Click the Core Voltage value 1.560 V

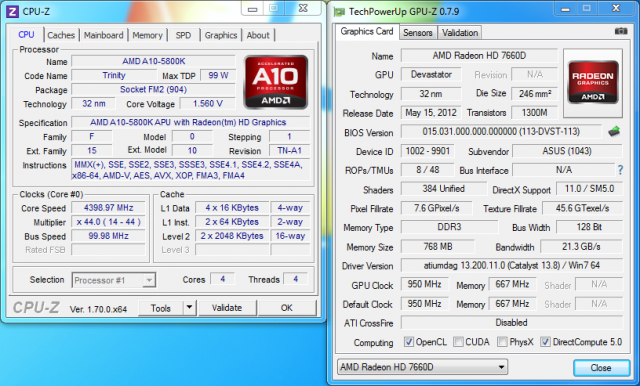(x=208, y=104)
